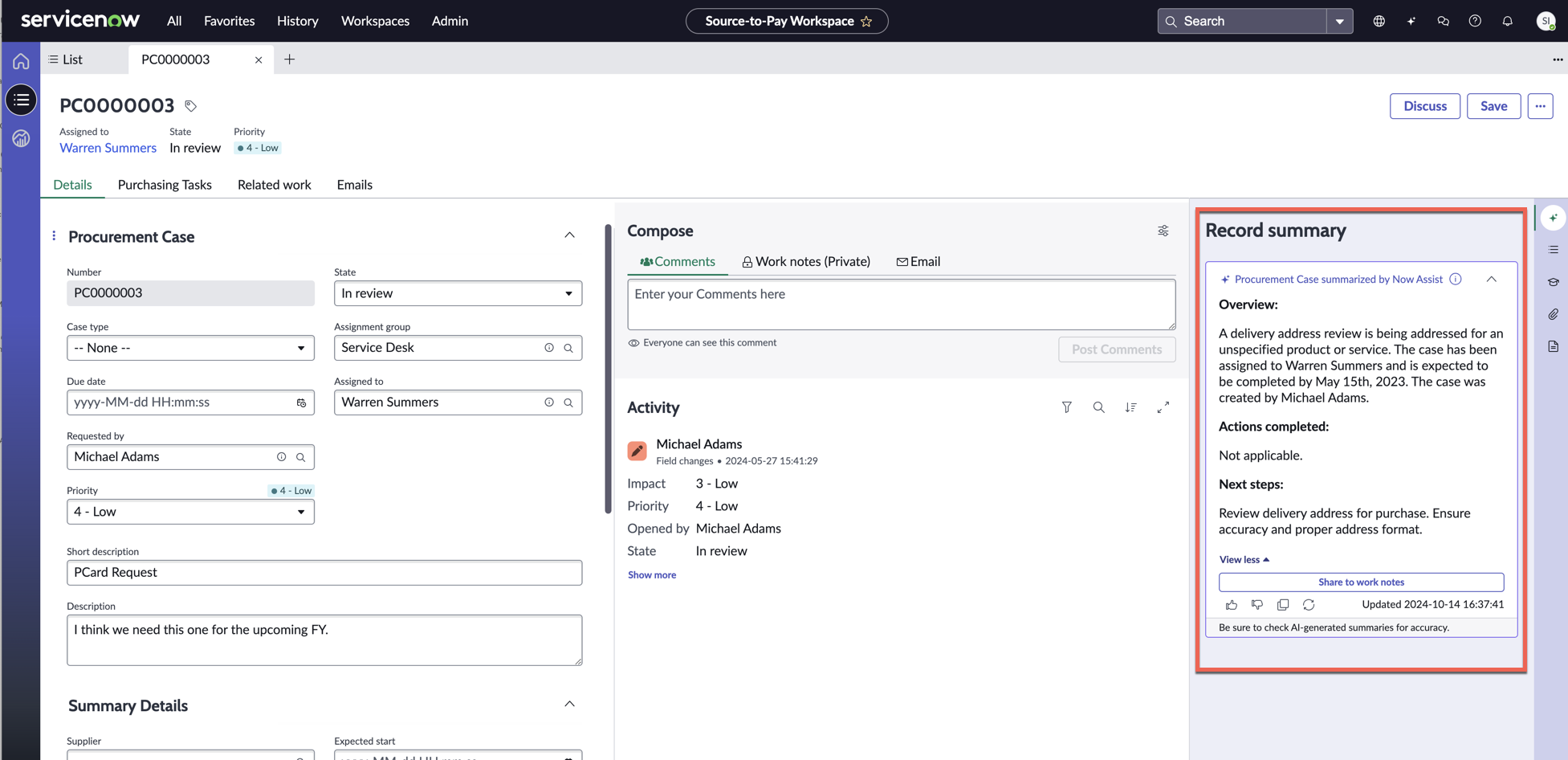Add tag icon next to PC0000003

point(190,106)
